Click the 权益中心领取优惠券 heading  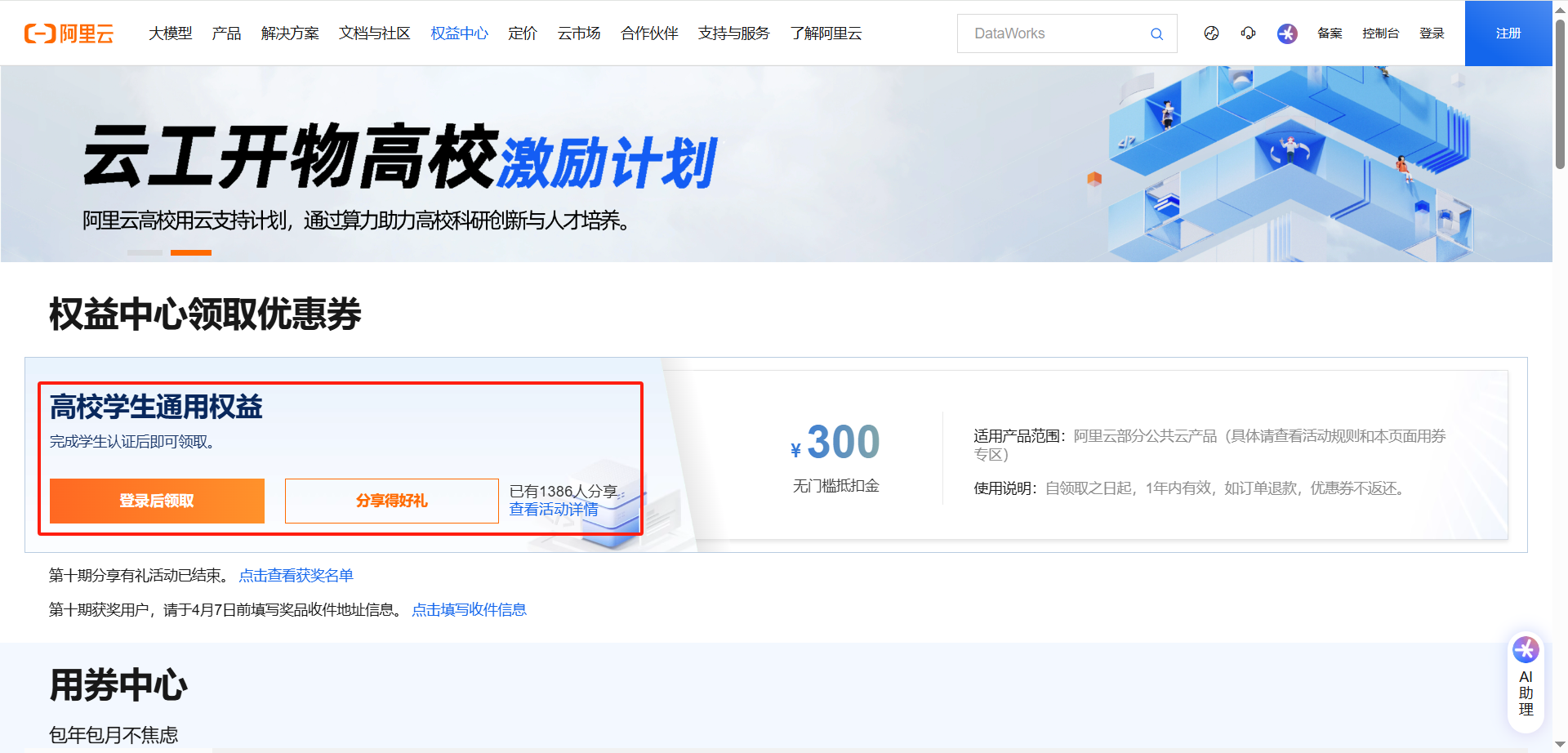[x=205, y=314]
